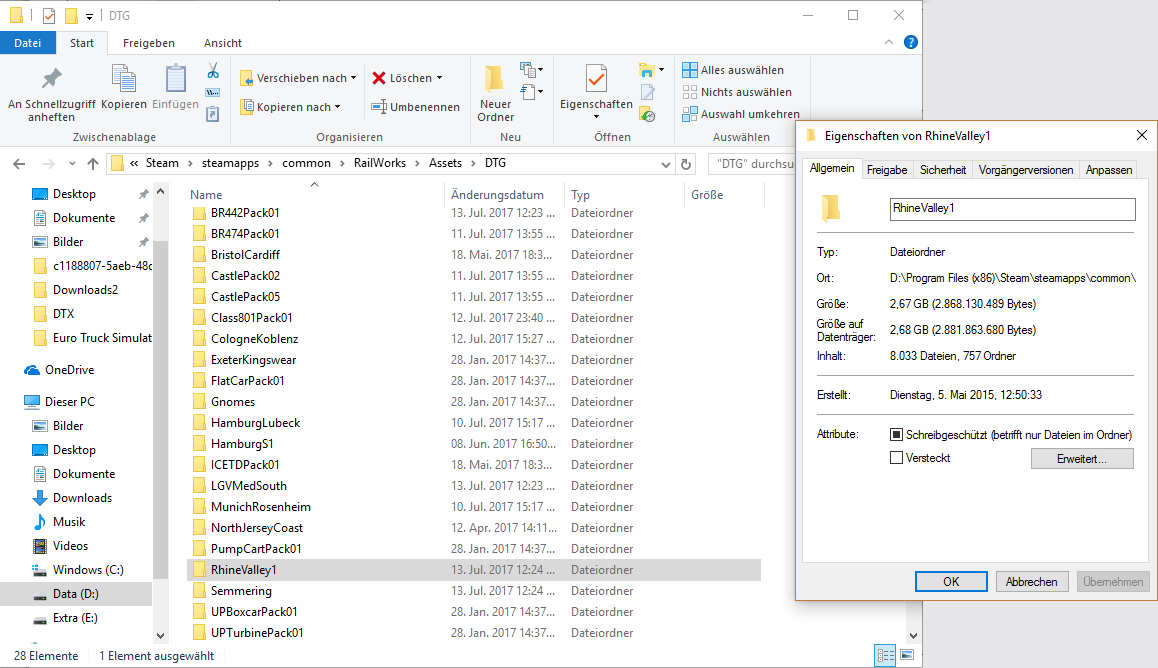Refresh the DTG folder view
This screenshot has width=1158, height=668.
pyautogui.click(x=686, y=164)
